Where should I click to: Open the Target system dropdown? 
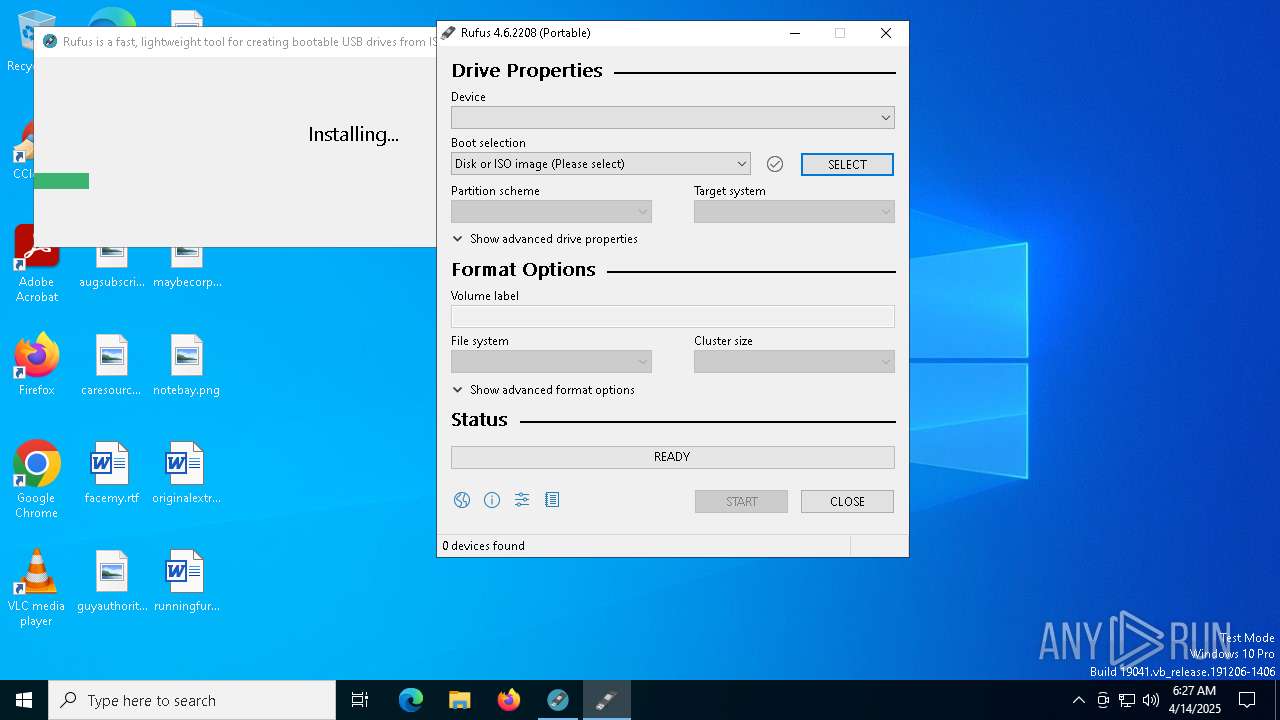794,211
